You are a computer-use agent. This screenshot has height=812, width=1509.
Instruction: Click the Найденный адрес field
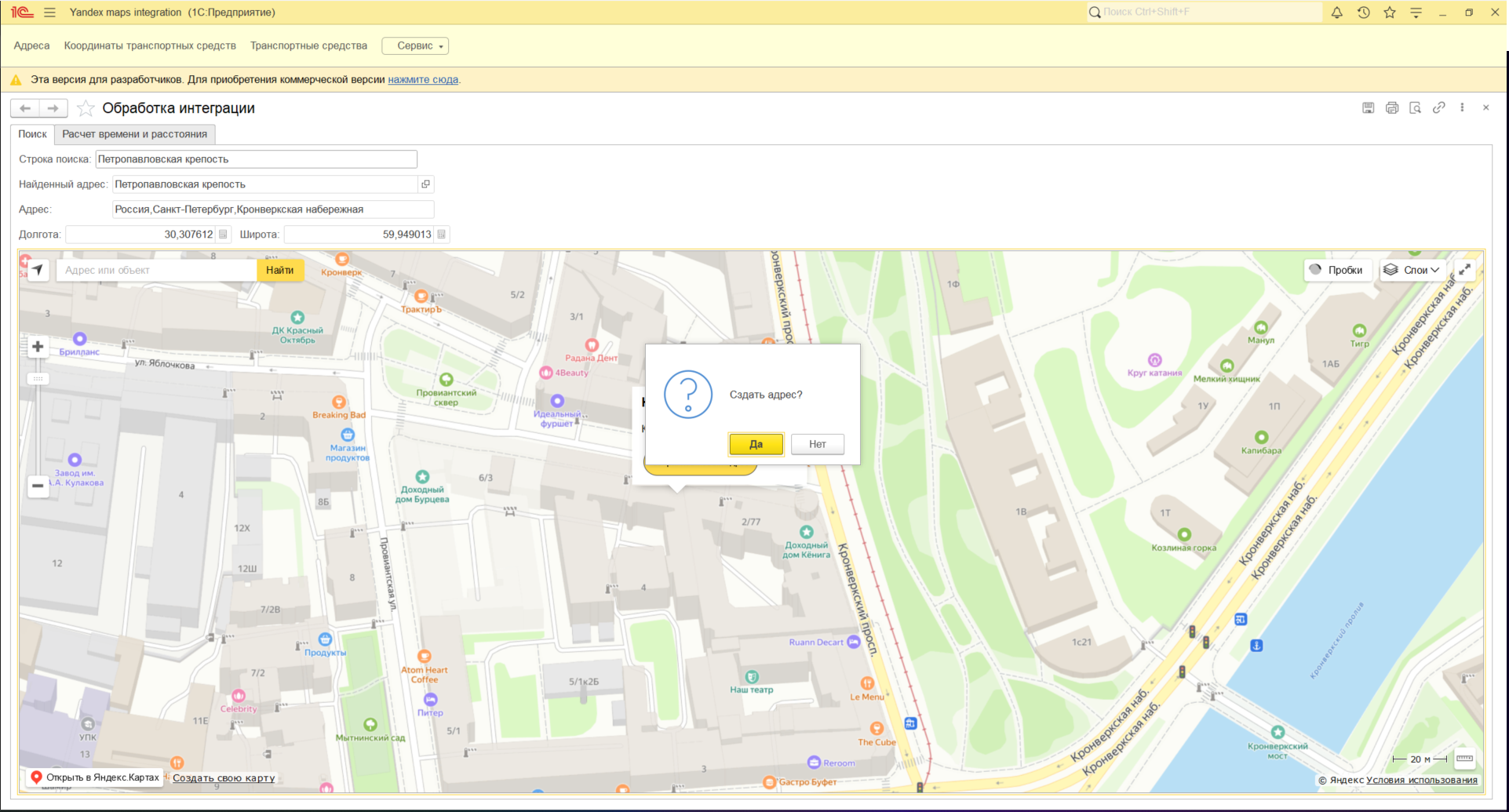[265, 184]
